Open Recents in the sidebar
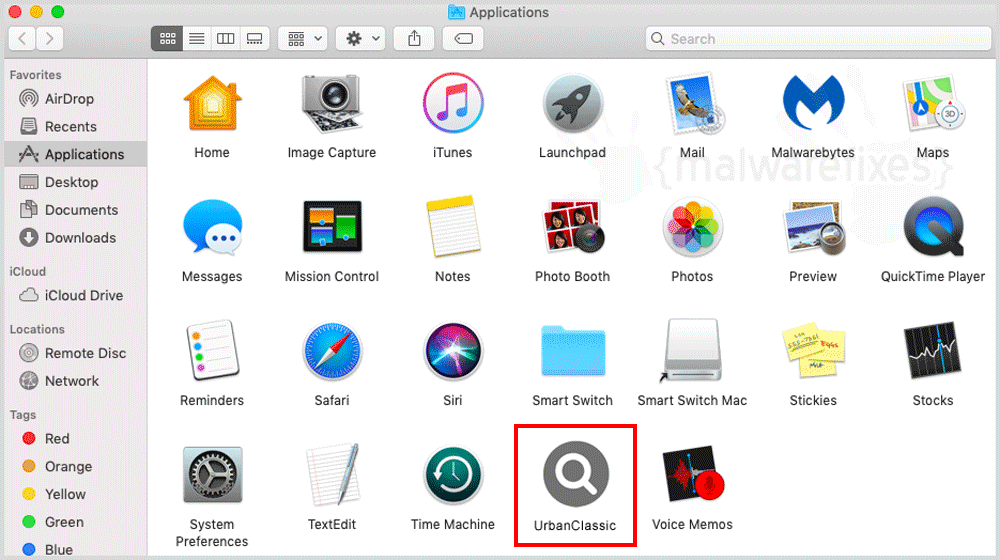This screenshot has width=1000, height=560. tap(75, 126)
